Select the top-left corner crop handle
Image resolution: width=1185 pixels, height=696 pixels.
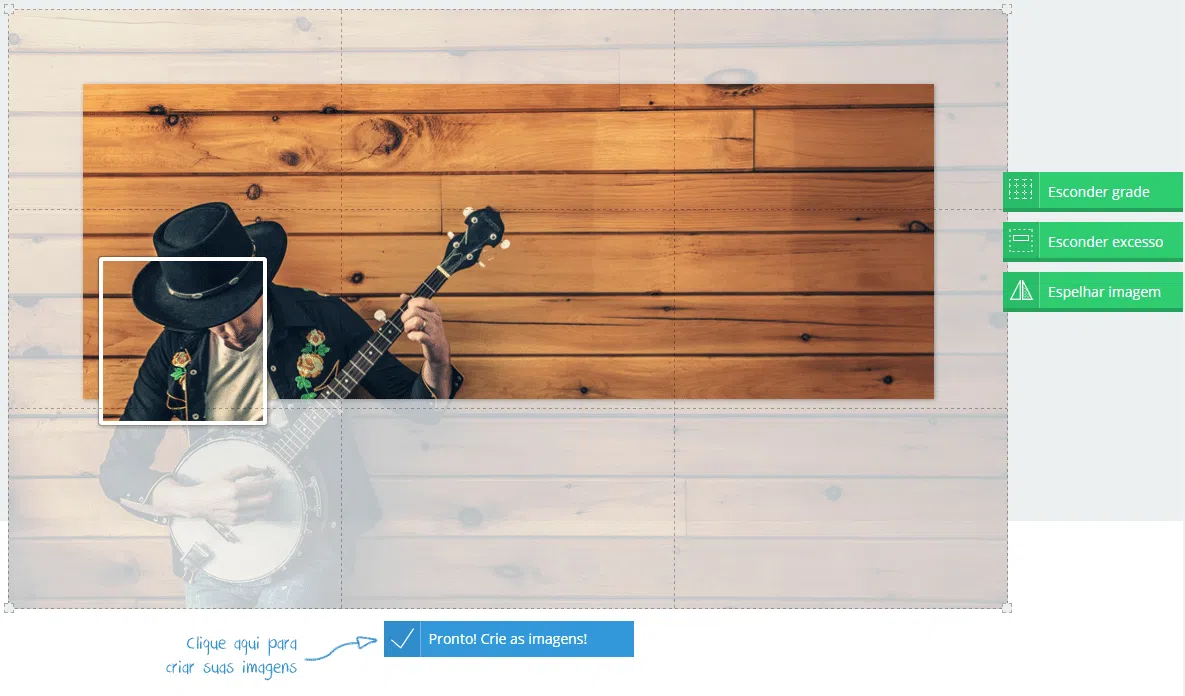coord(9,9)
